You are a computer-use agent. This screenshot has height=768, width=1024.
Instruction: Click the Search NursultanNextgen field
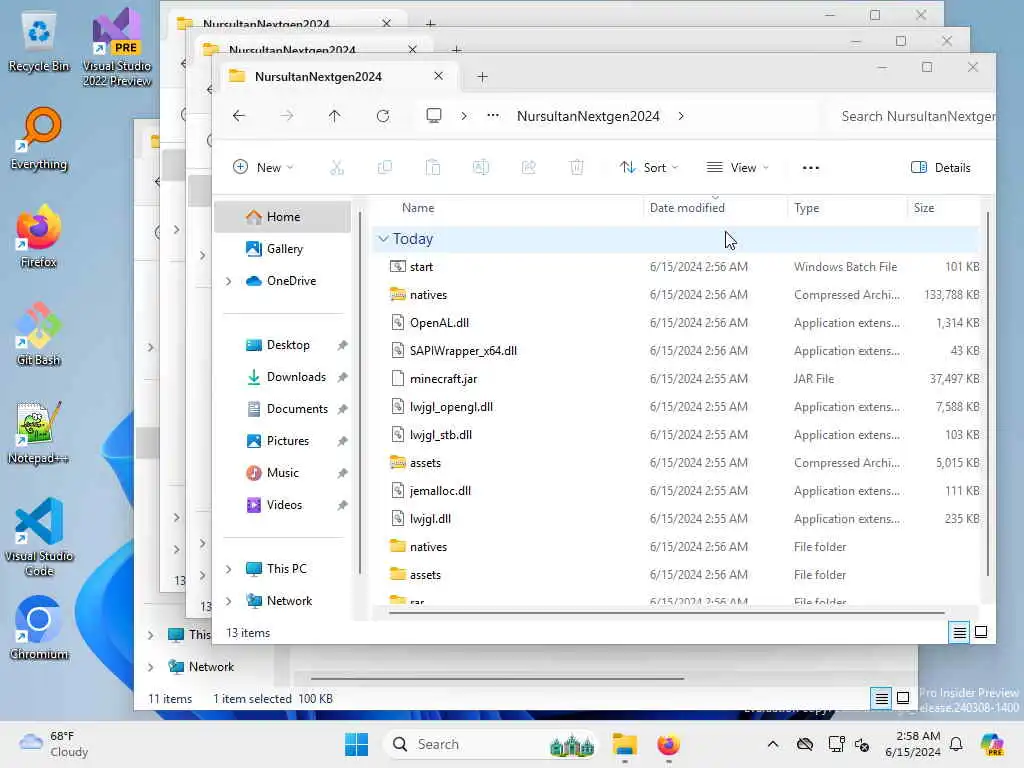click(912, 116)
